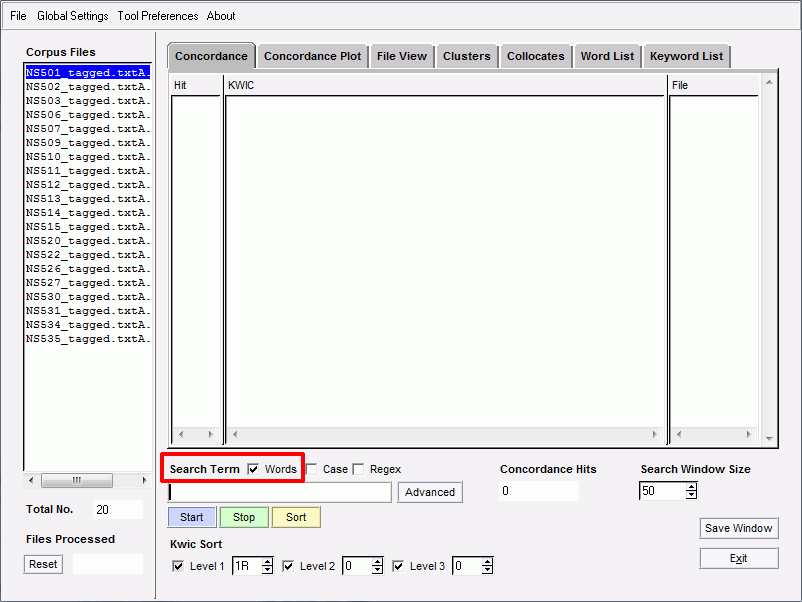Decrease Level 1 sort value with down arrow

point(267,570)
